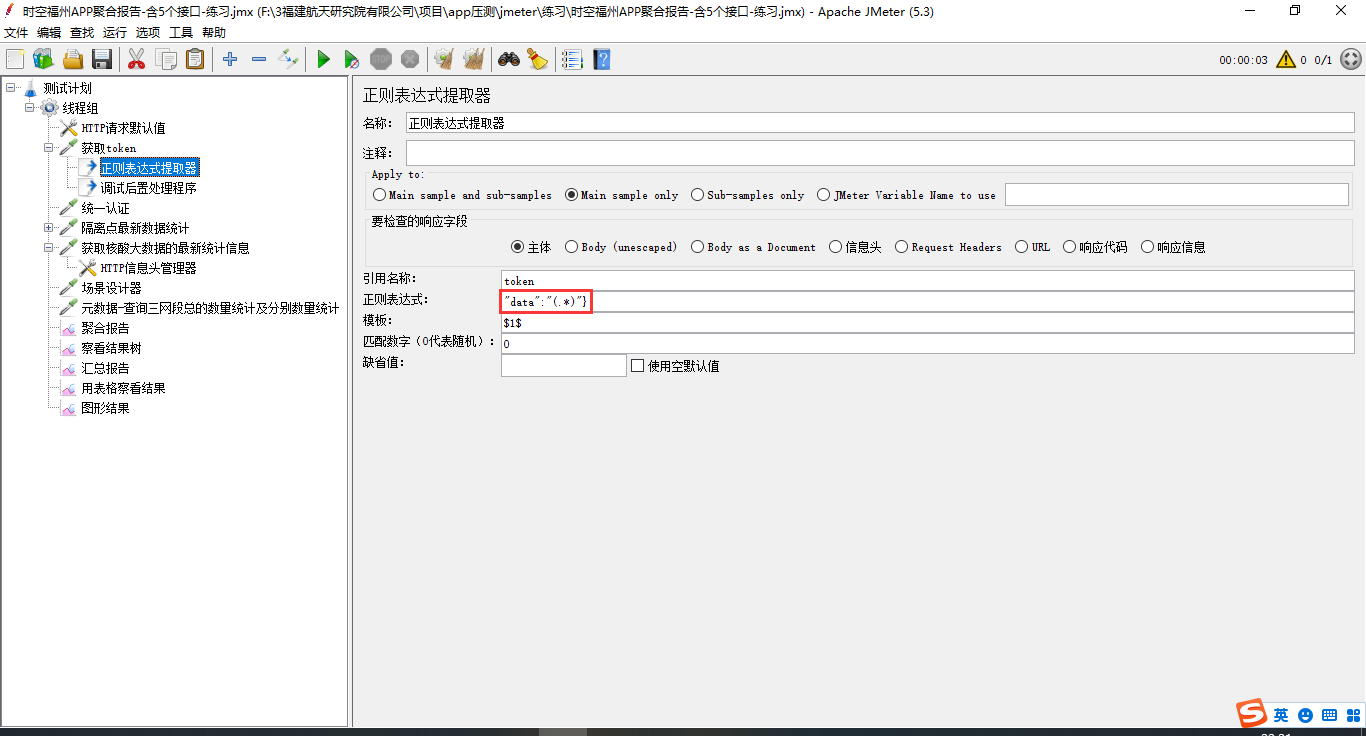The image size is (1366, 736).
Task: Open the 运行 menu
Action: (x=115, y=32)
